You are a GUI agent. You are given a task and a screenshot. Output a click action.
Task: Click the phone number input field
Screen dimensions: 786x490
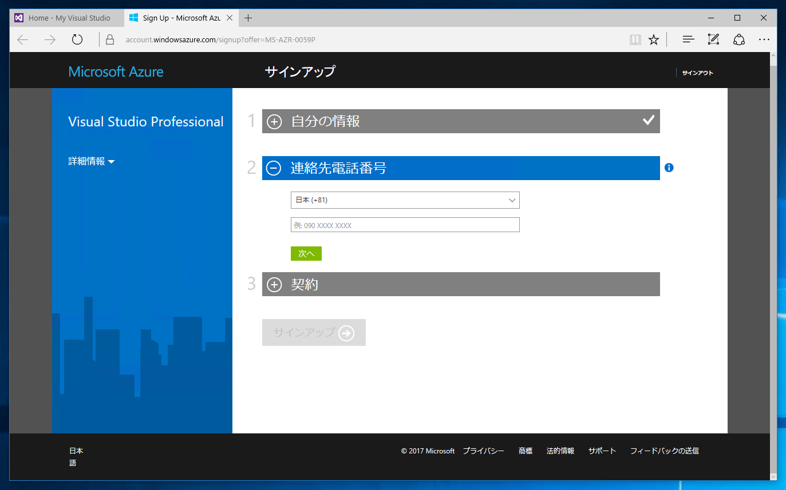[x=405, y=225]
